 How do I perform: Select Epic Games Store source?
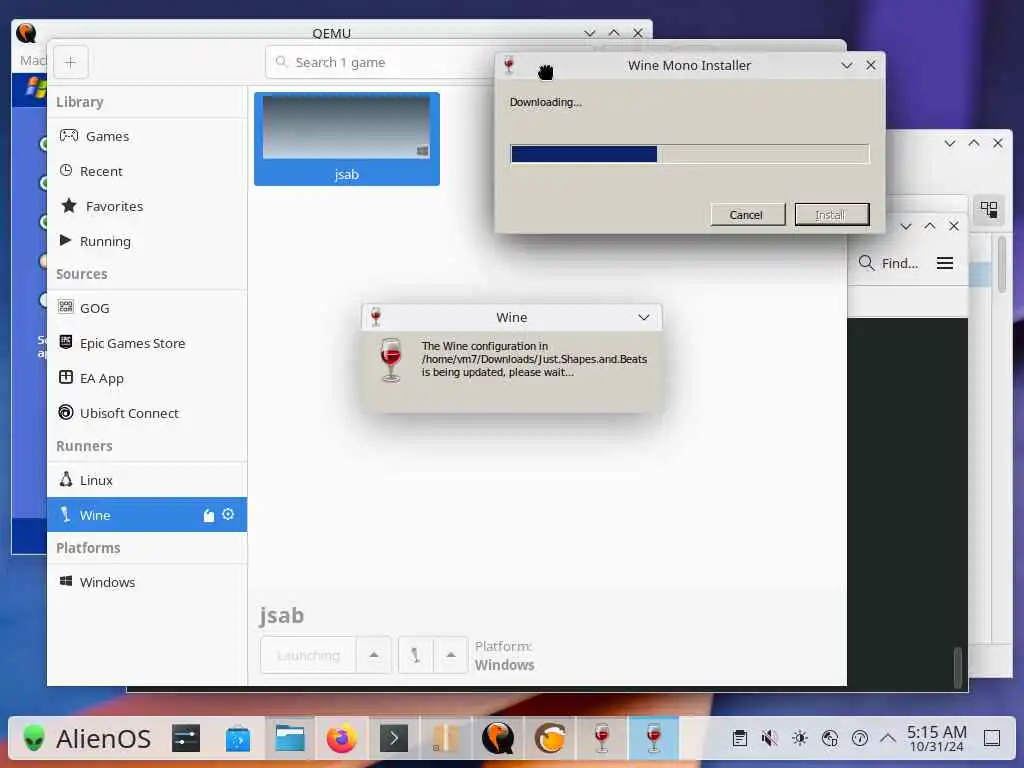(147, 343)
